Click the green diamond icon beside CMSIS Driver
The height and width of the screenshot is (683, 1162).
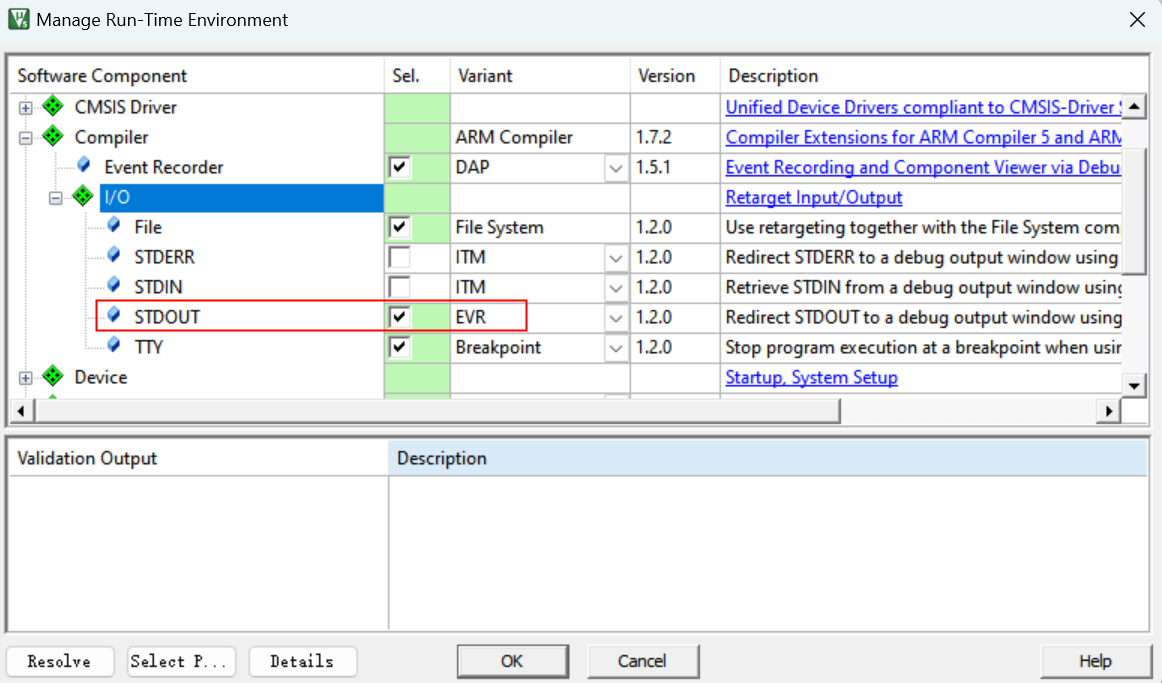point(53,107)
